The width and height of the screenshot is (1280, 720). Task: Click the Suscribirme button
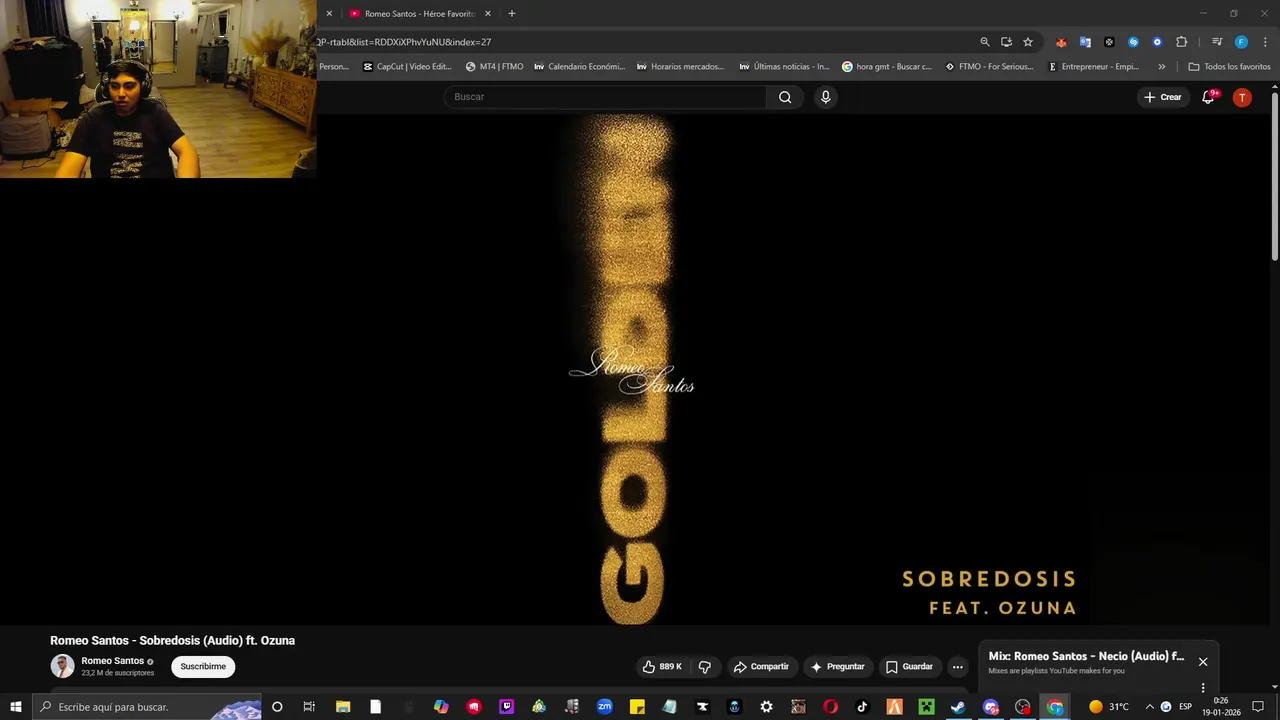coord(203,666)
